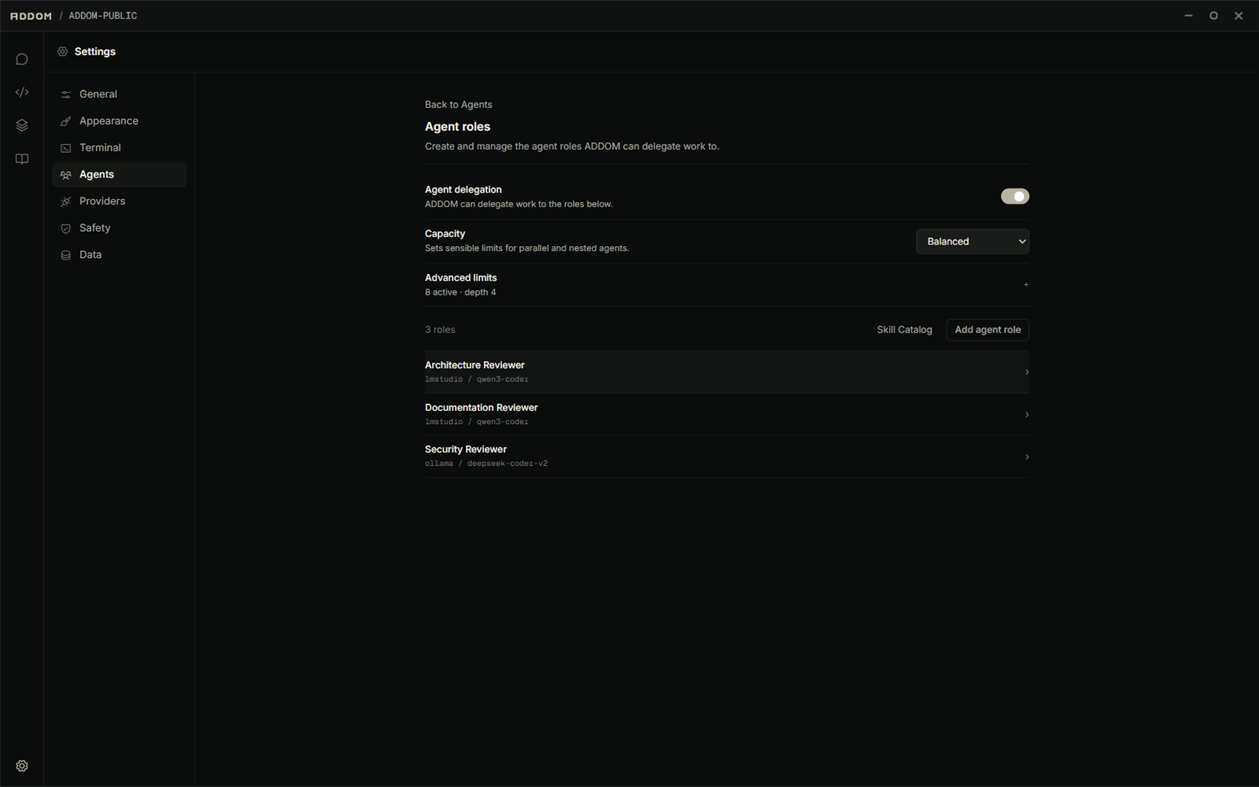
Task: Click the '8 active · depth 4' text
Action: pos(460,292)
